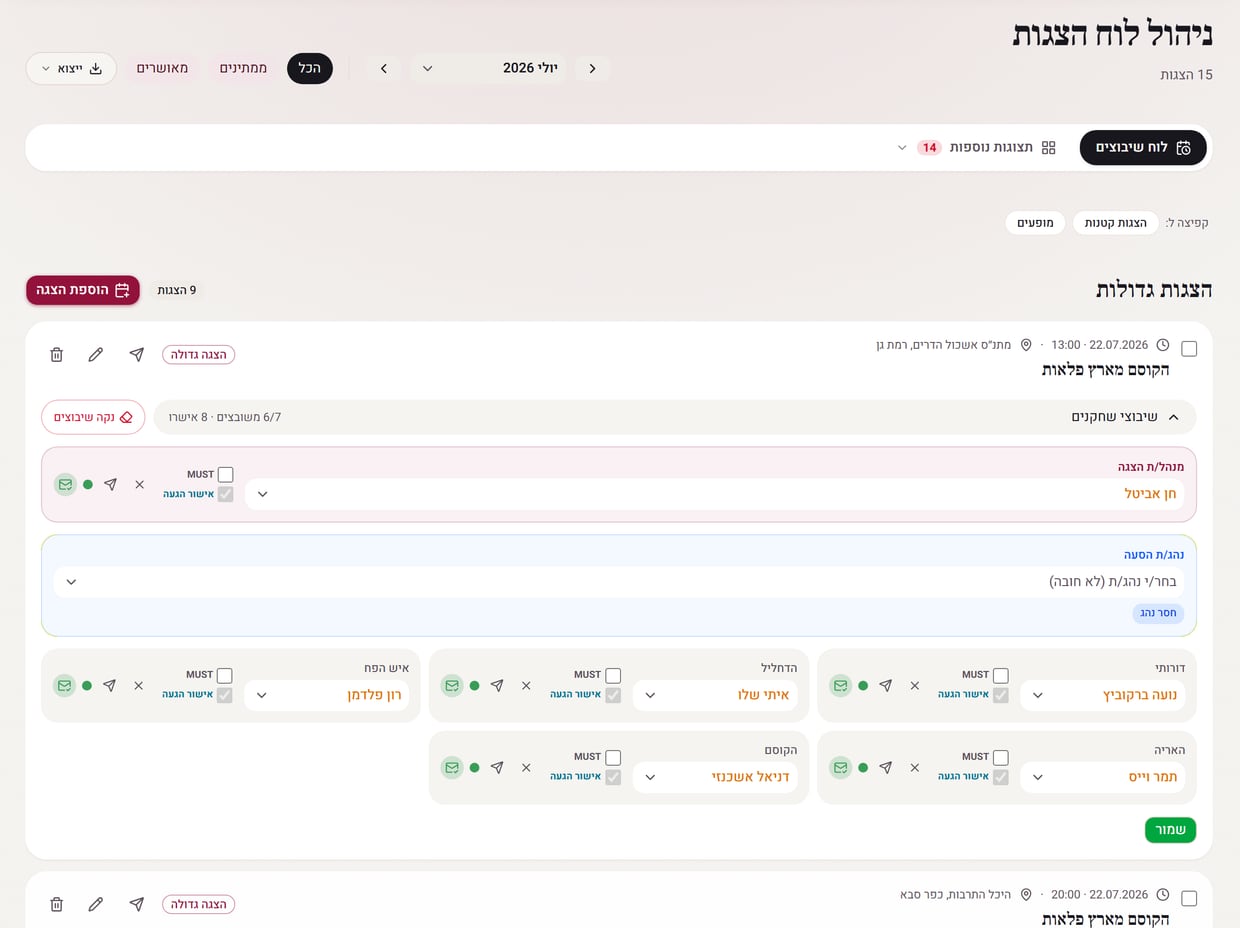Click the חסר נהג badge

click(1158, 613)
